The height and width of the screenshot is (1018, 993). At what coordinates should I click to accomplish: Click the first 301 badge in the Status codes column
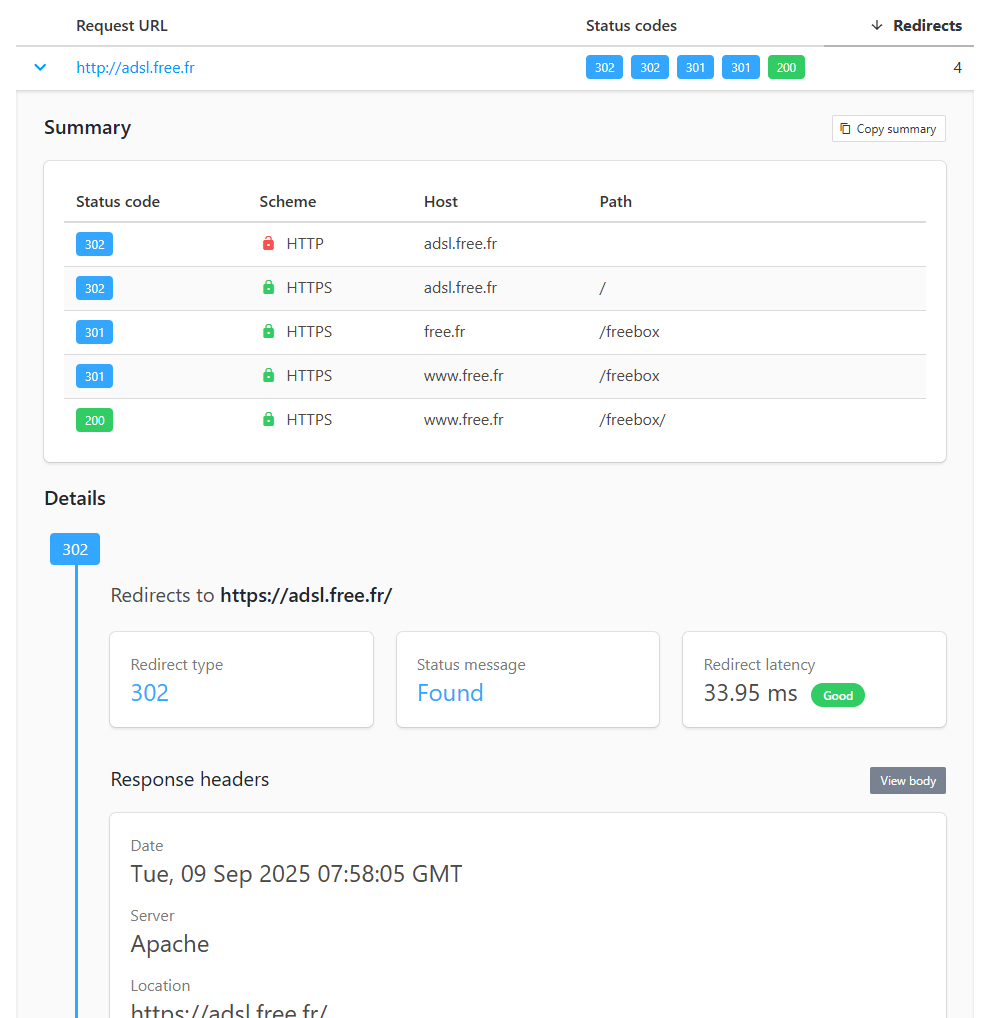pyautogui.click(x=695, y=68)
